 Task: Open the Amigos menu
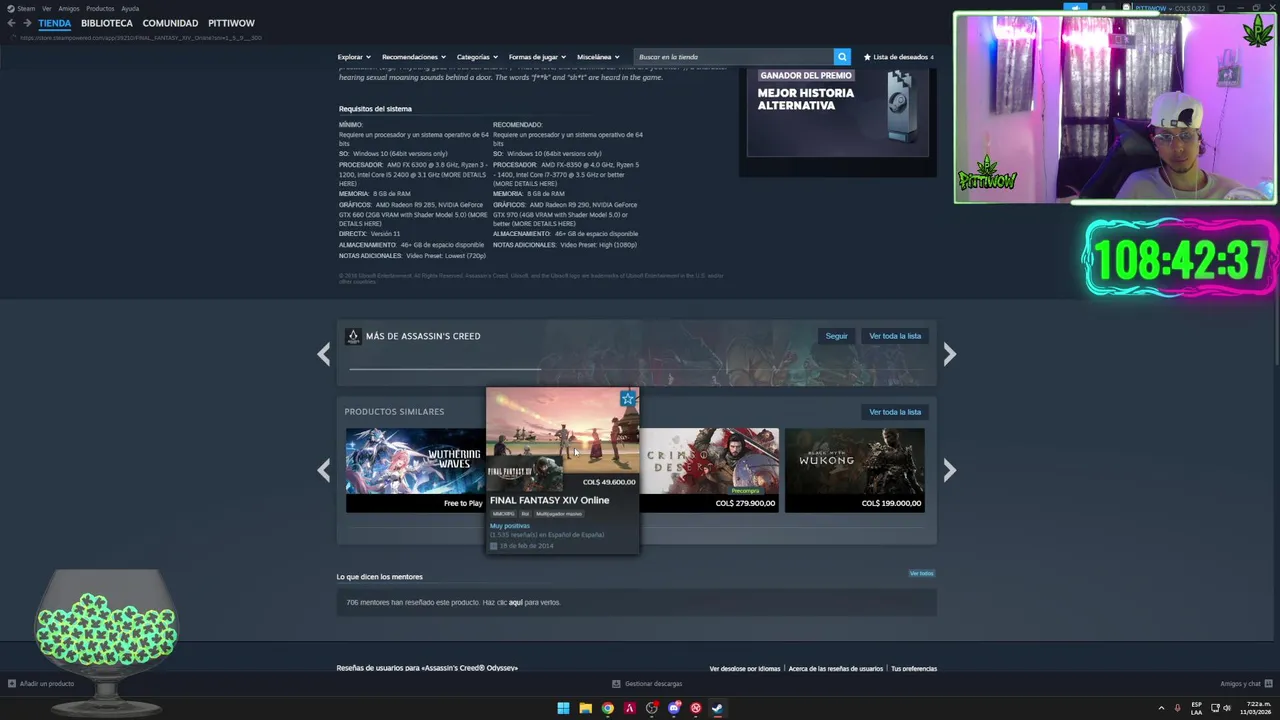click(68, 8)
